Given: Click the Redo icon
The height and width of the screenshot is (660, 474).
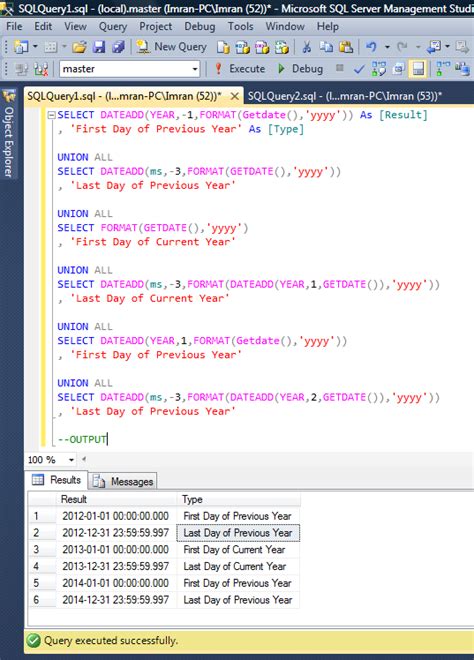Looking at the screenshot, I should tap(402, 47).
